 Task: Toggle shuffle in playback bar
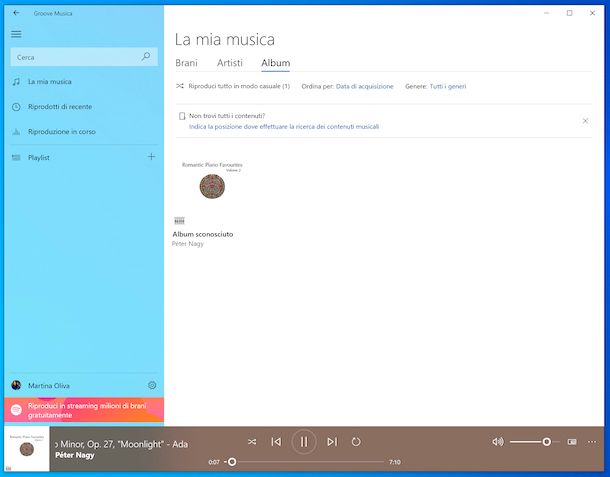(252, 442)
